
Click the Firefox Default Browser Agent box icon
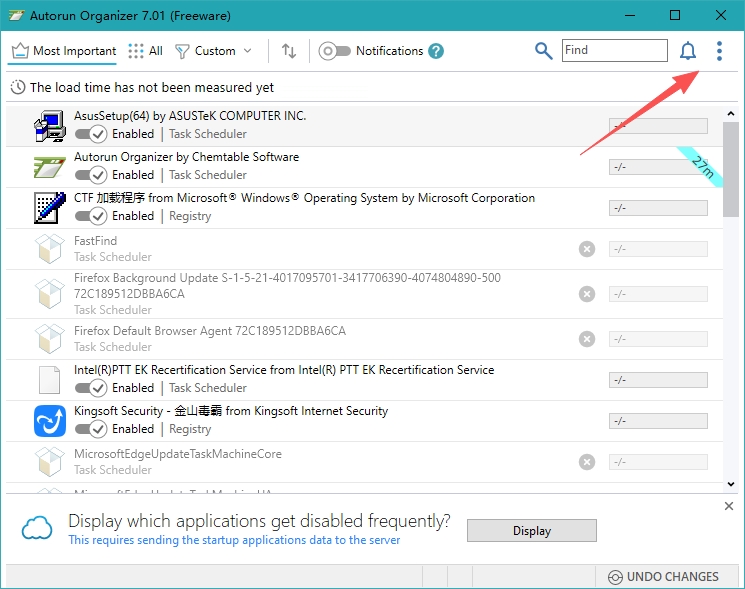click(x=50, y=339)
